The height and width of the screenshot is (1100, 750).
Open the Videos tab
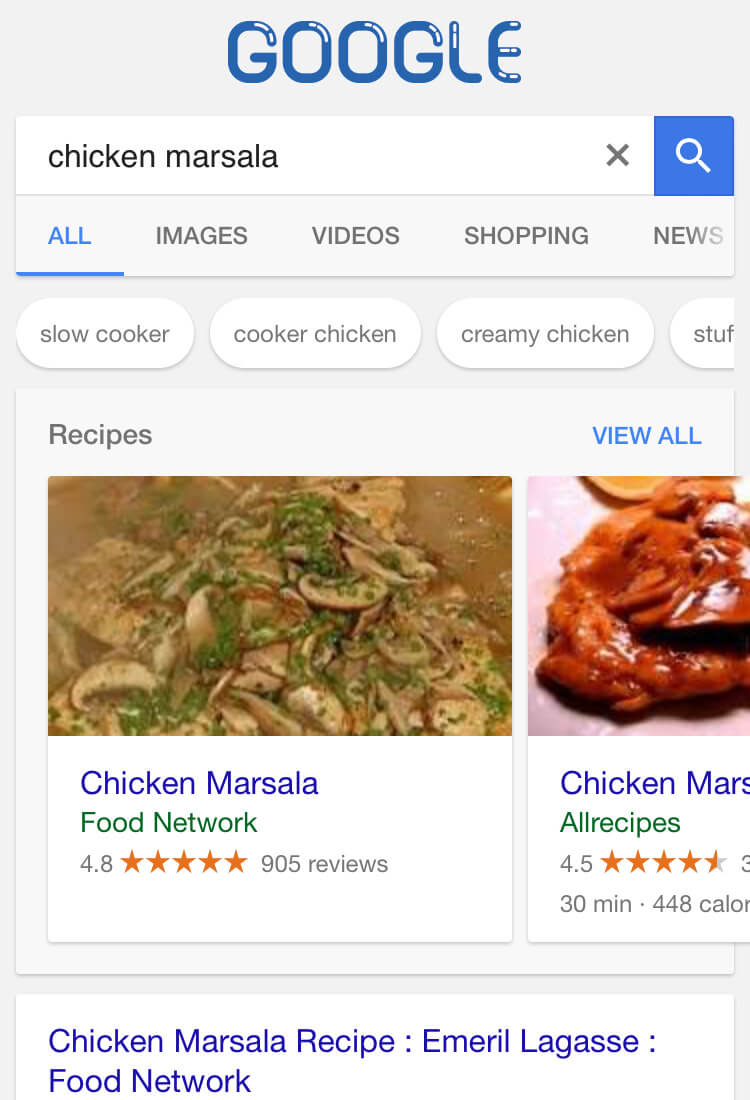click(355, 236)
